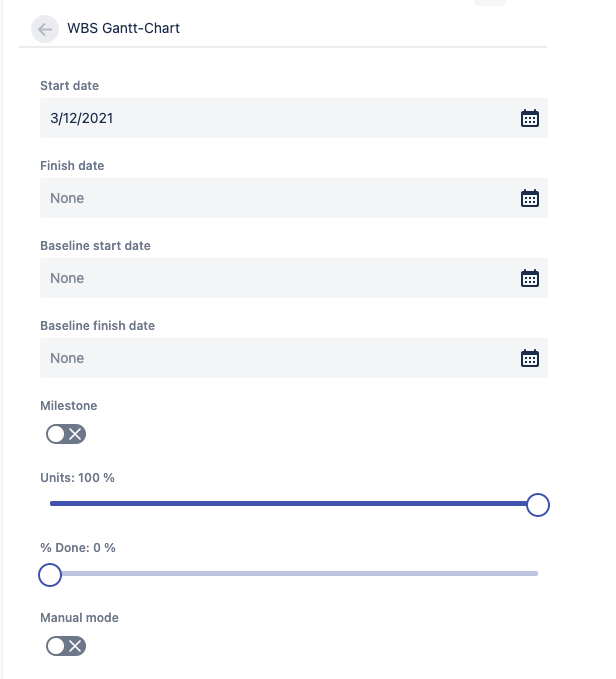The height and width of the screenshot is (679, 616).
Task: Click the Manual mode label text
Action: [79, 618]
